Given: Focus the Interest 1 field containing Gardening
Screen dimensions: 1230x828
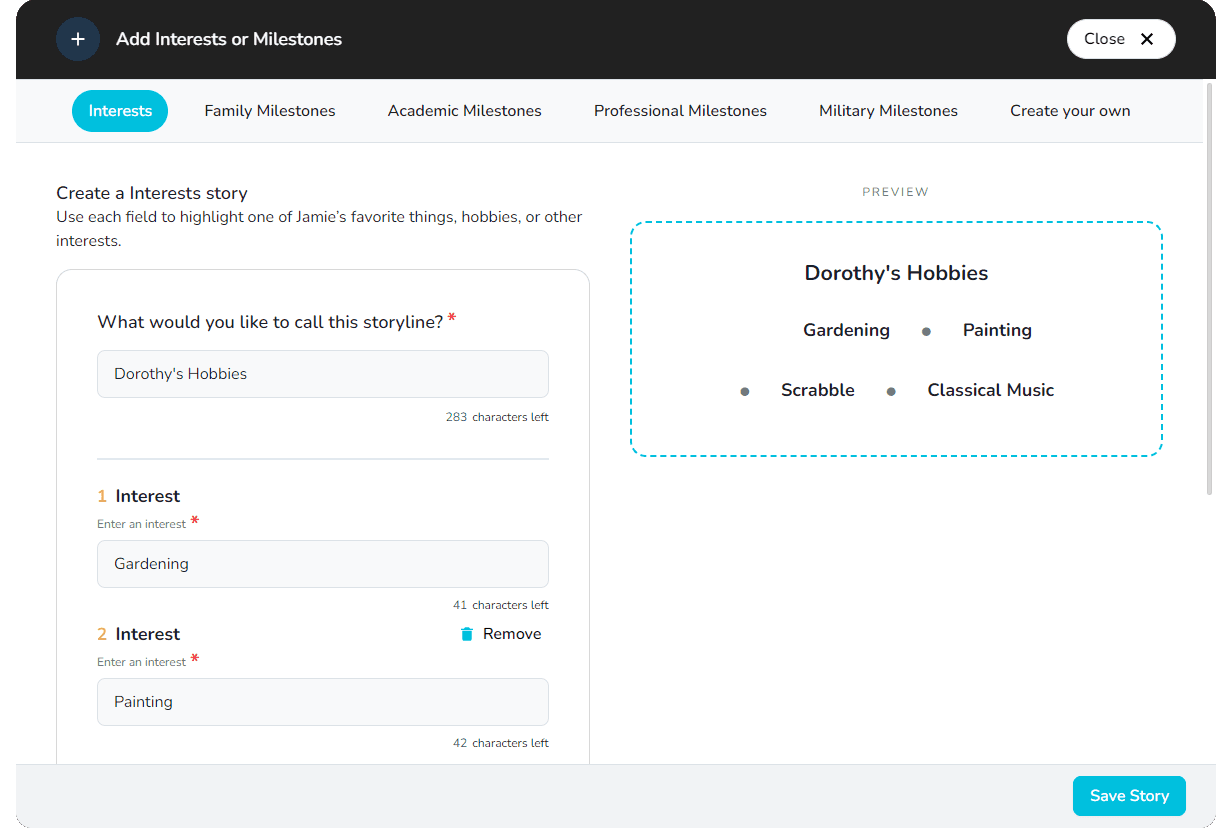Looking at the screenshot, I should [322, 564].
